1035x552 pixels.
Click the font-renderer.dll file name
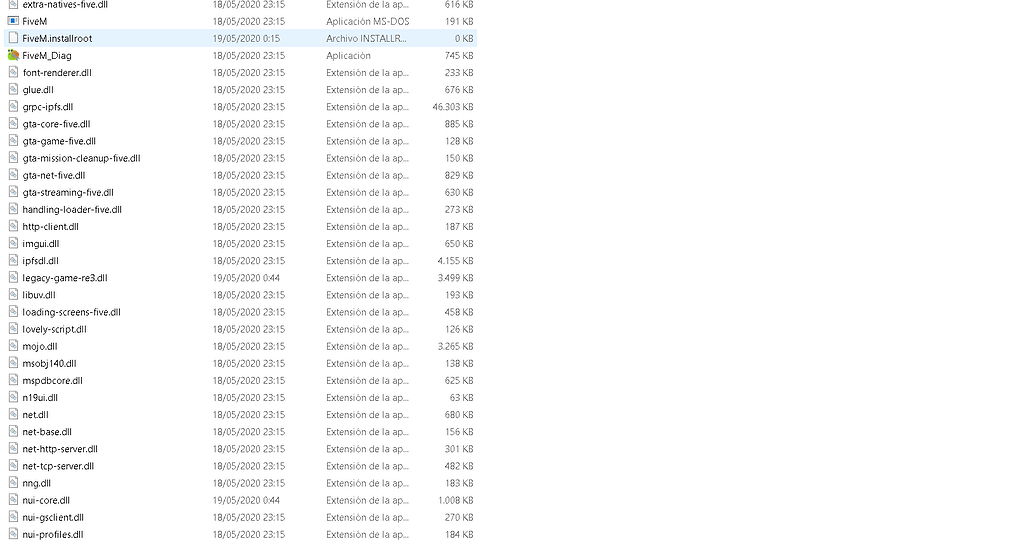57,73
